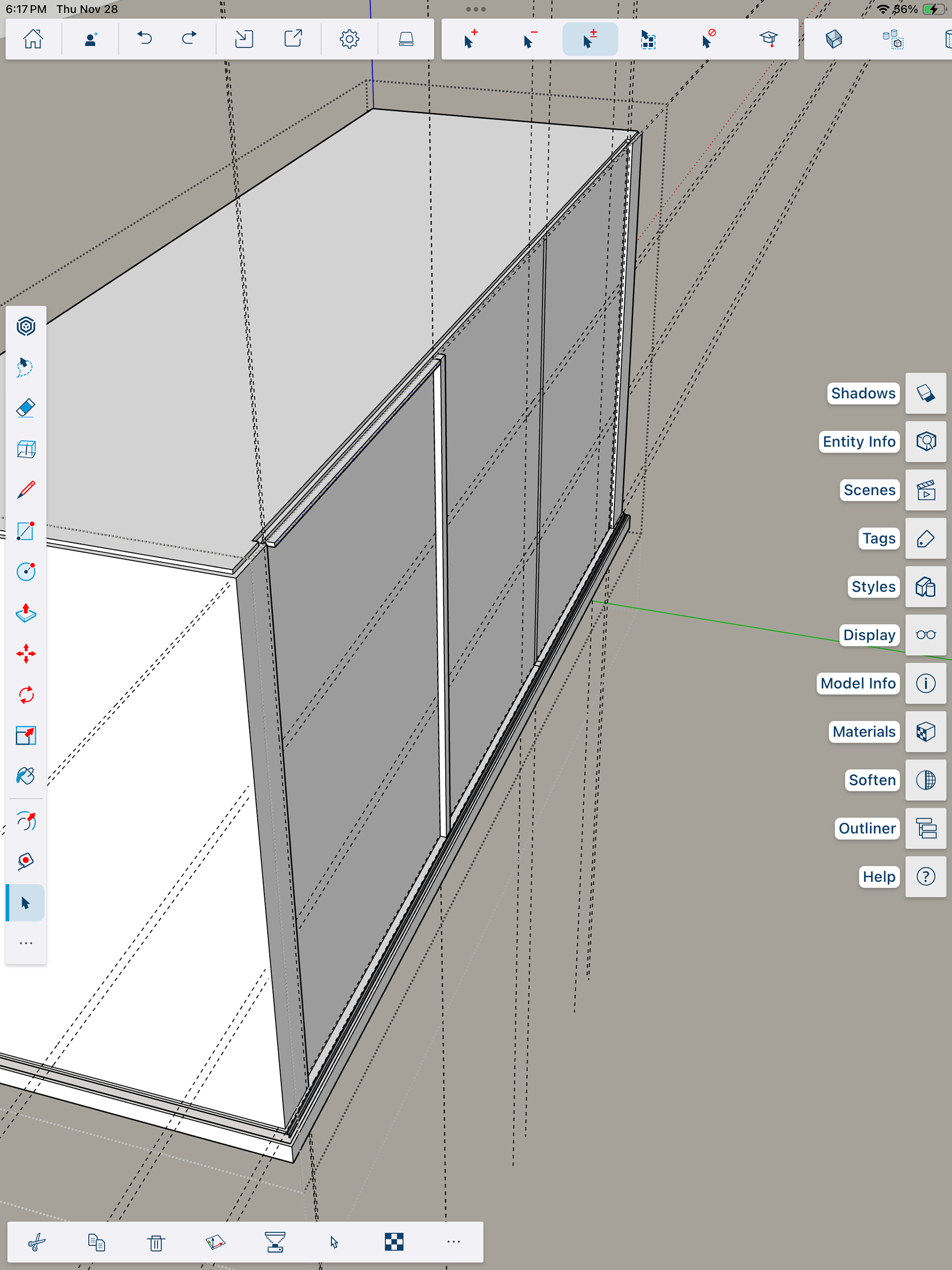Select the Pencil line tool
The image size is (952, 1270).
point(26,490)
